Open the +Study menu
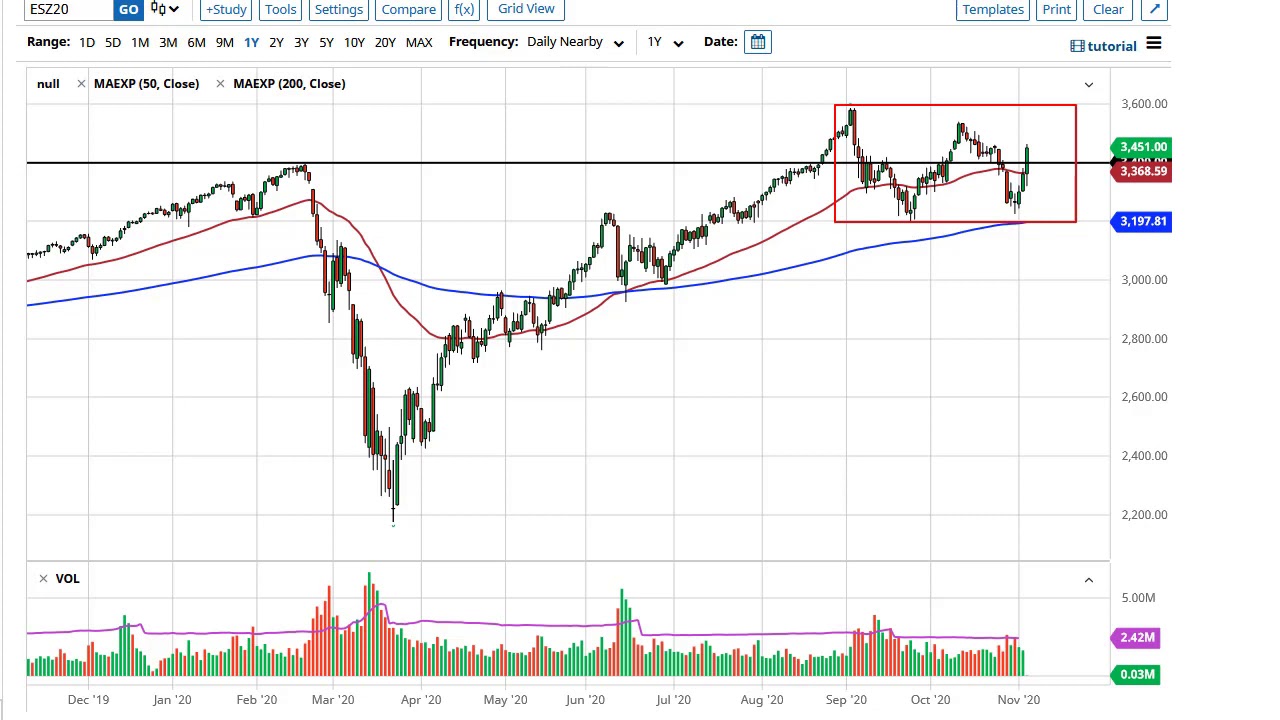1280x720 pixels. coord(226,9)
